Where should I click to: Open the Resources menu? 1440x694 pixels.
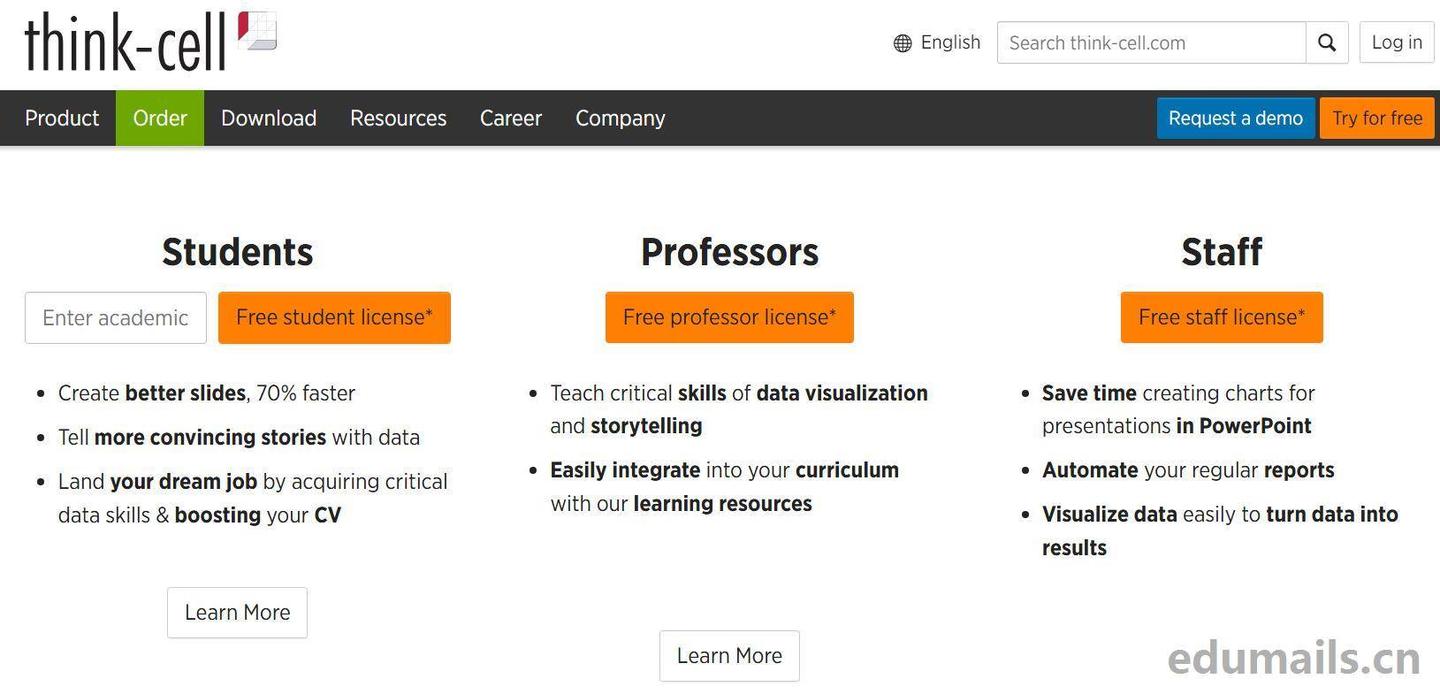coord(398,118)
